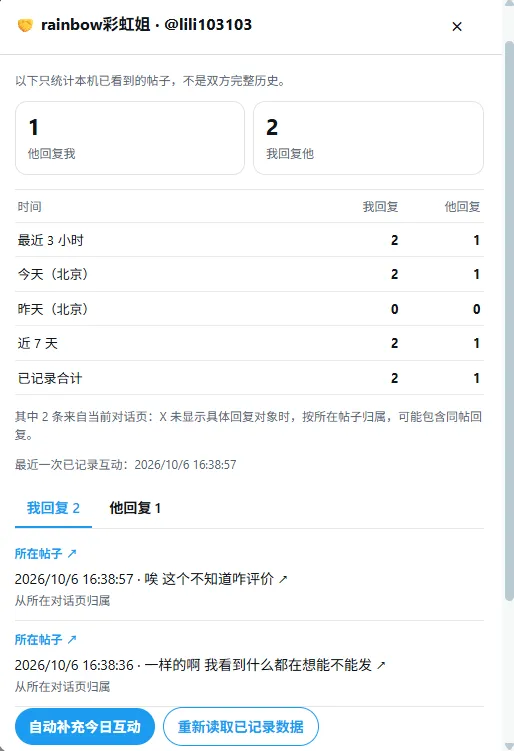Click the 其中 2 条来自当前对话页 note
514x751 pixels.
tap(248, 425)
